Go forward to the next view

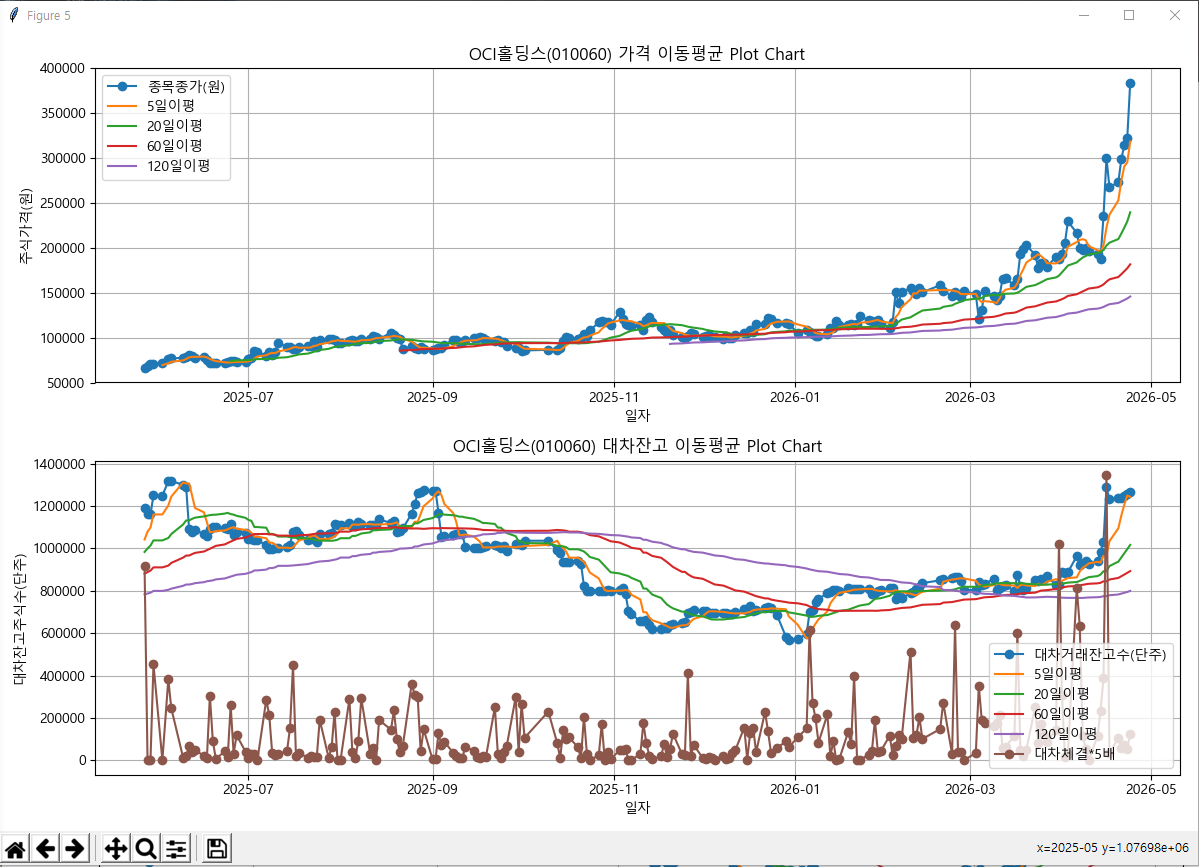(74, 849)
